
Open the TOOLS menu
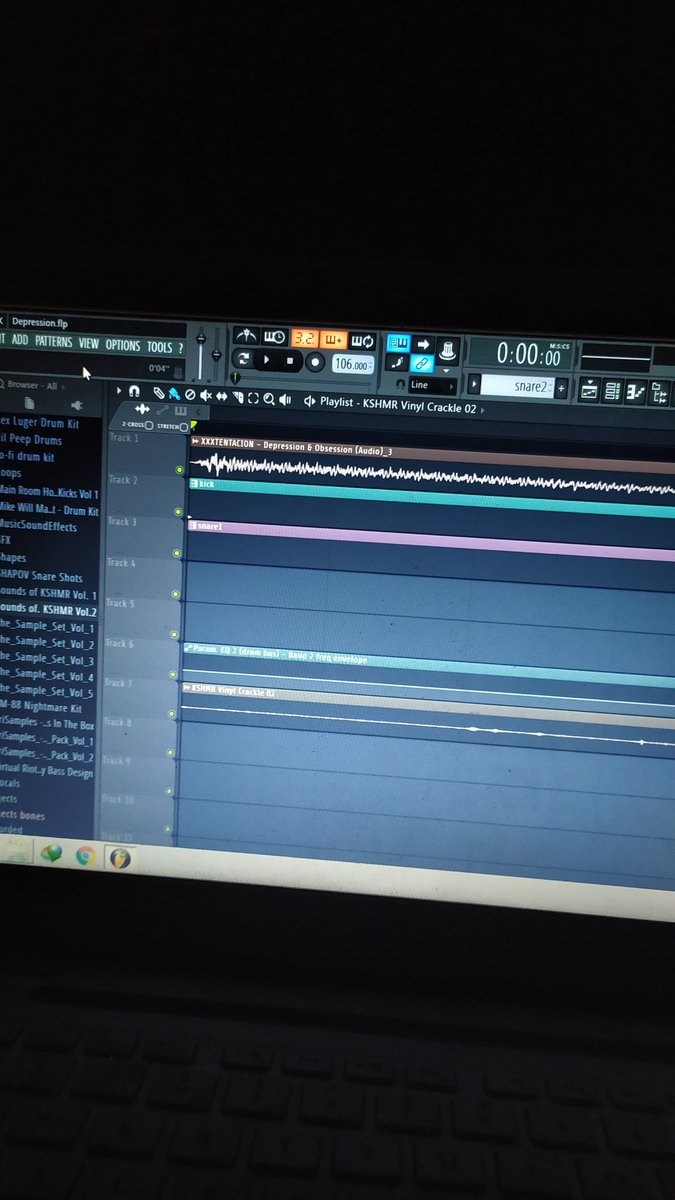coord(160,346)
